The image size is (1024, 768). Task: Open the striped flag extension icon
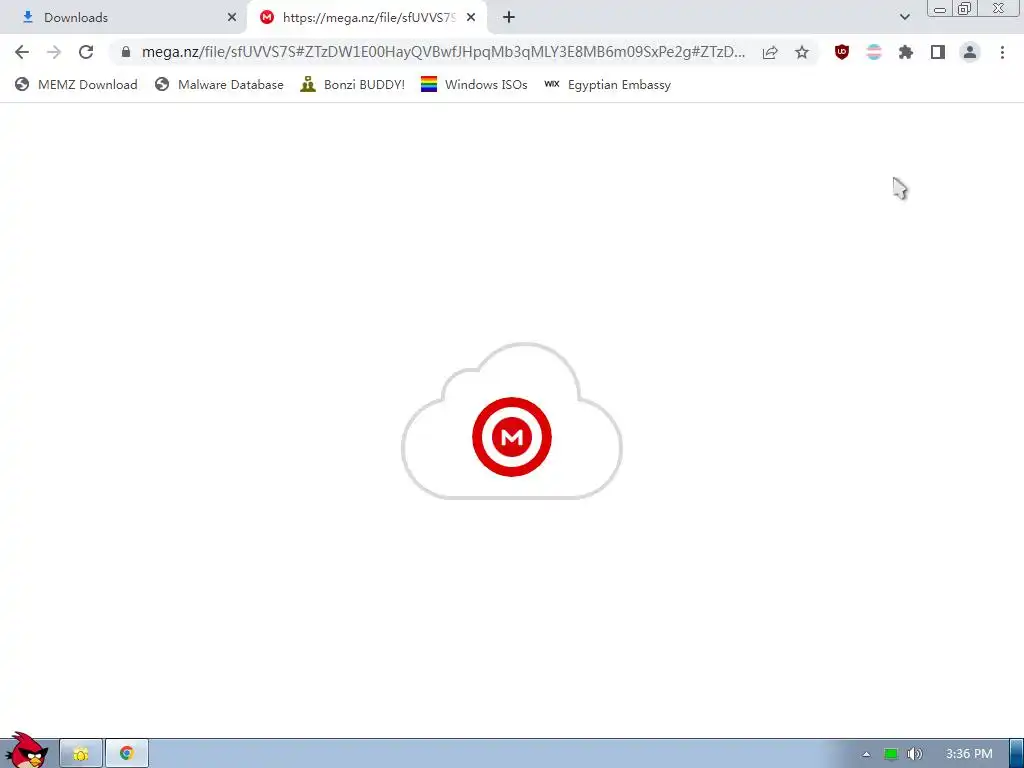(x=874, y=52)
